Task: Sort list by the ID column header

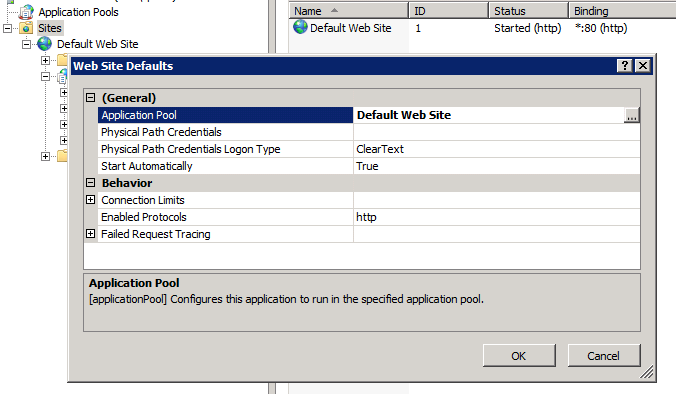Action: [x=448, y=11]
